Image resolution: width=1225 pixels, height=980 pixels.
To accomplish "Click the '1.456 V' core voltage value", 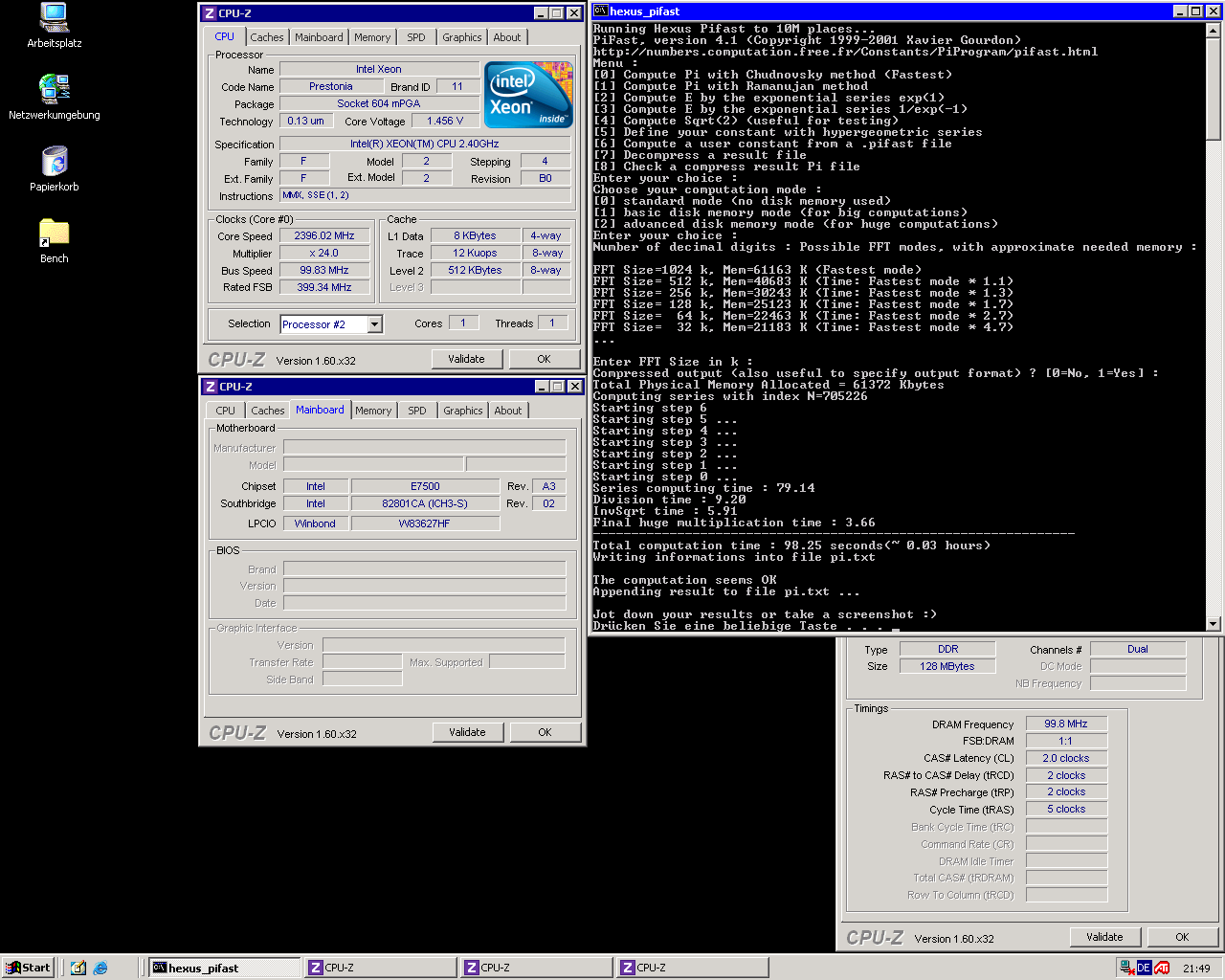I will [445, 121].
